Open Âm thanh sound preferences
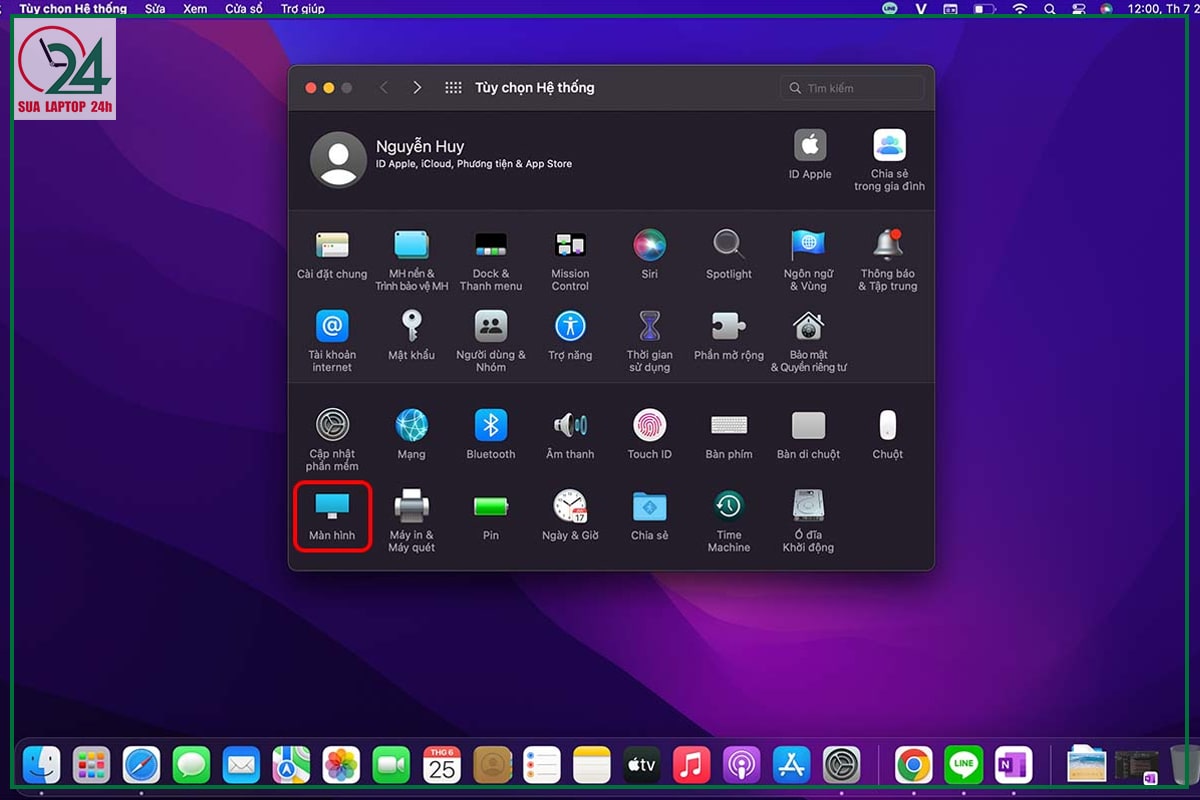Viewport: 1200px width, 800px height. [x=570, y=434]
